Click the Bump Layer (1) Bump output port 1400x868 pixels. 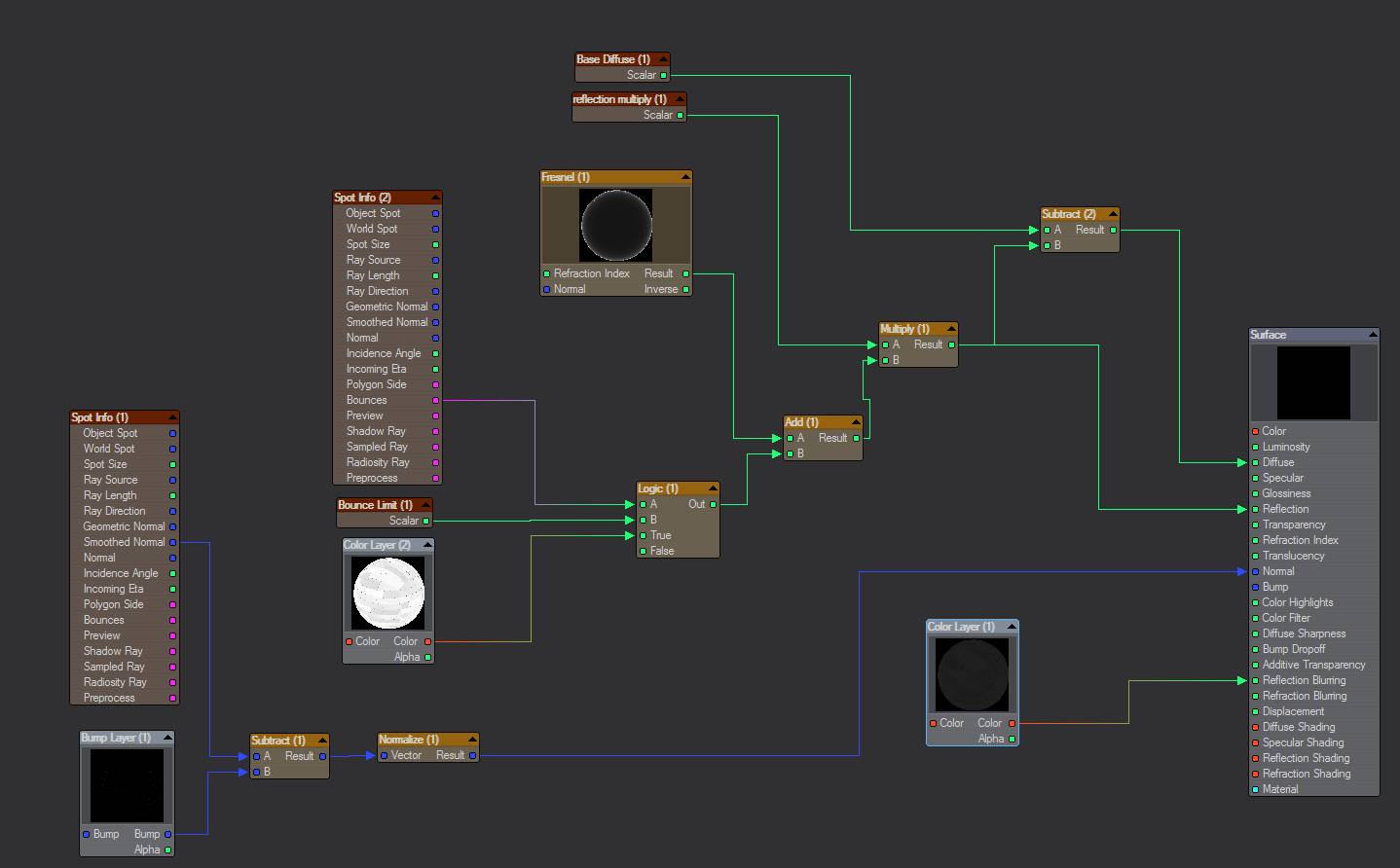pyautogui.click(x=167, y=834)
